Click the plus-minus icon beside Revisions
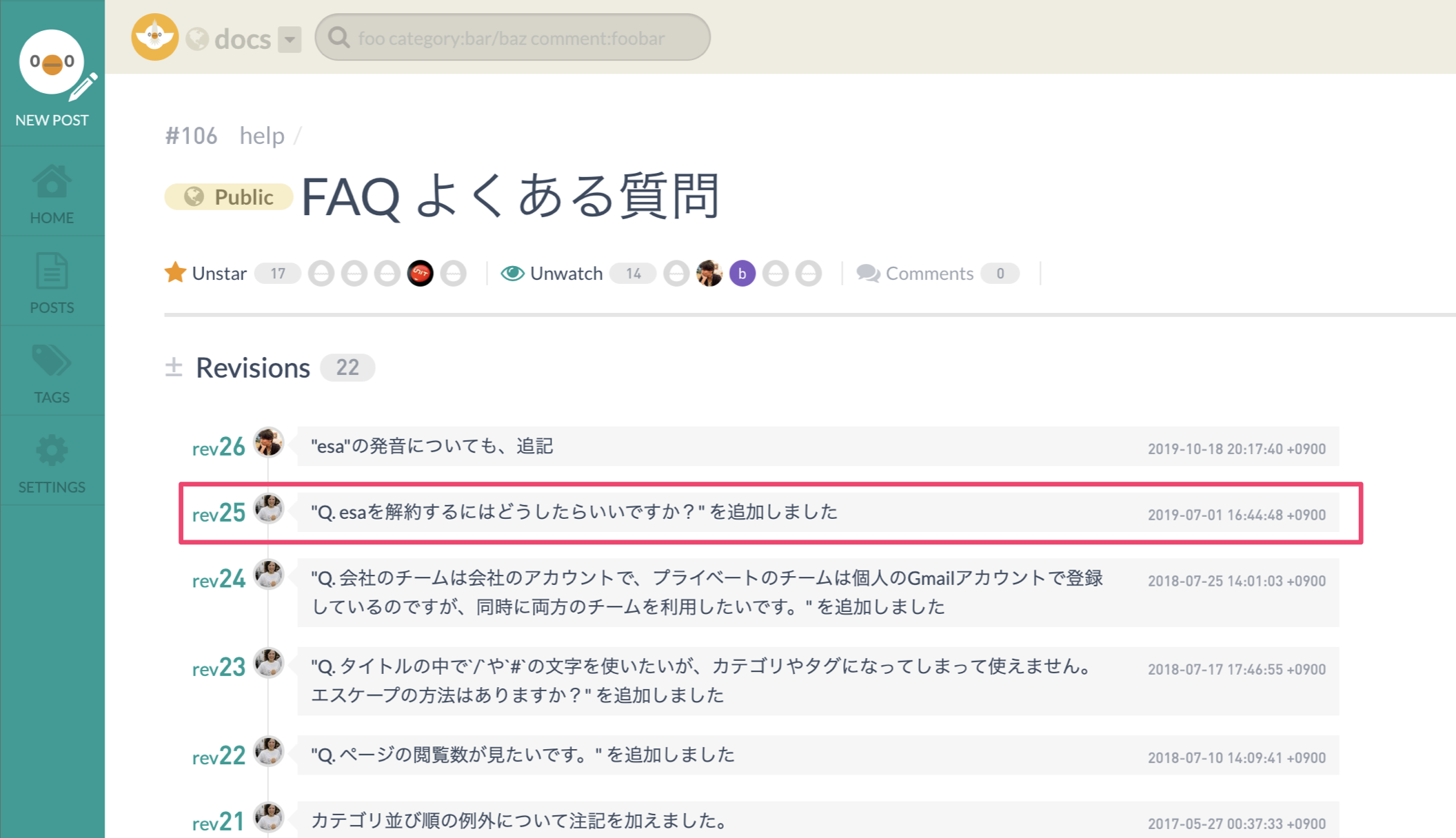This screenshot has width=1456, height=838. click(174, 367)
